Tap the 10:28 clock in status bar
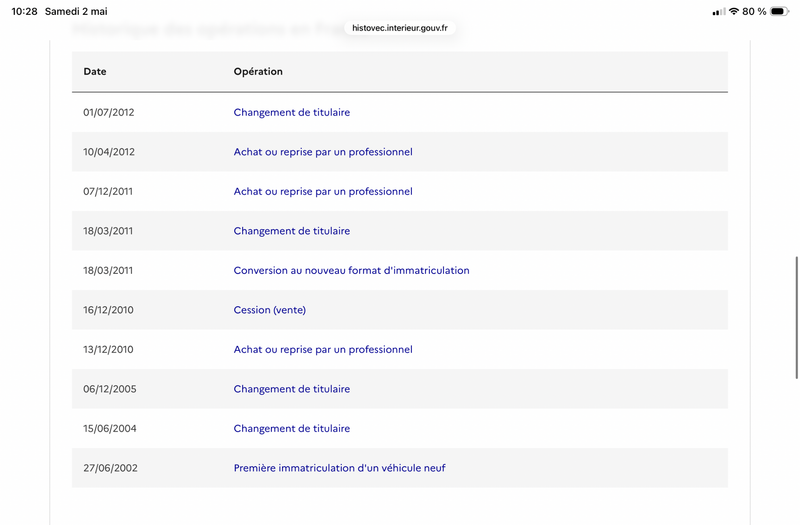Image resolution: width=800 pixels, height=525 pixels. (24, 11)
